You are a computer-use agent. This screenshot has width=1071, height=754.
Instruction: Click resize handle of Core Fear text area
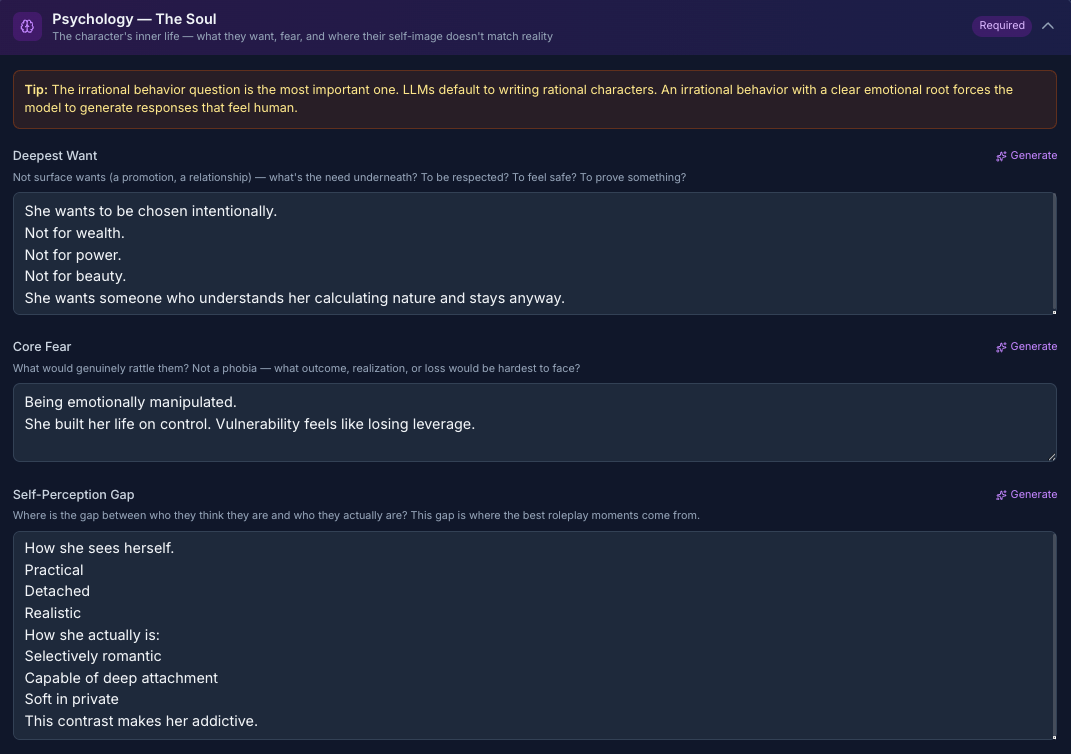pyautogui.click(x=1051, y=456)
